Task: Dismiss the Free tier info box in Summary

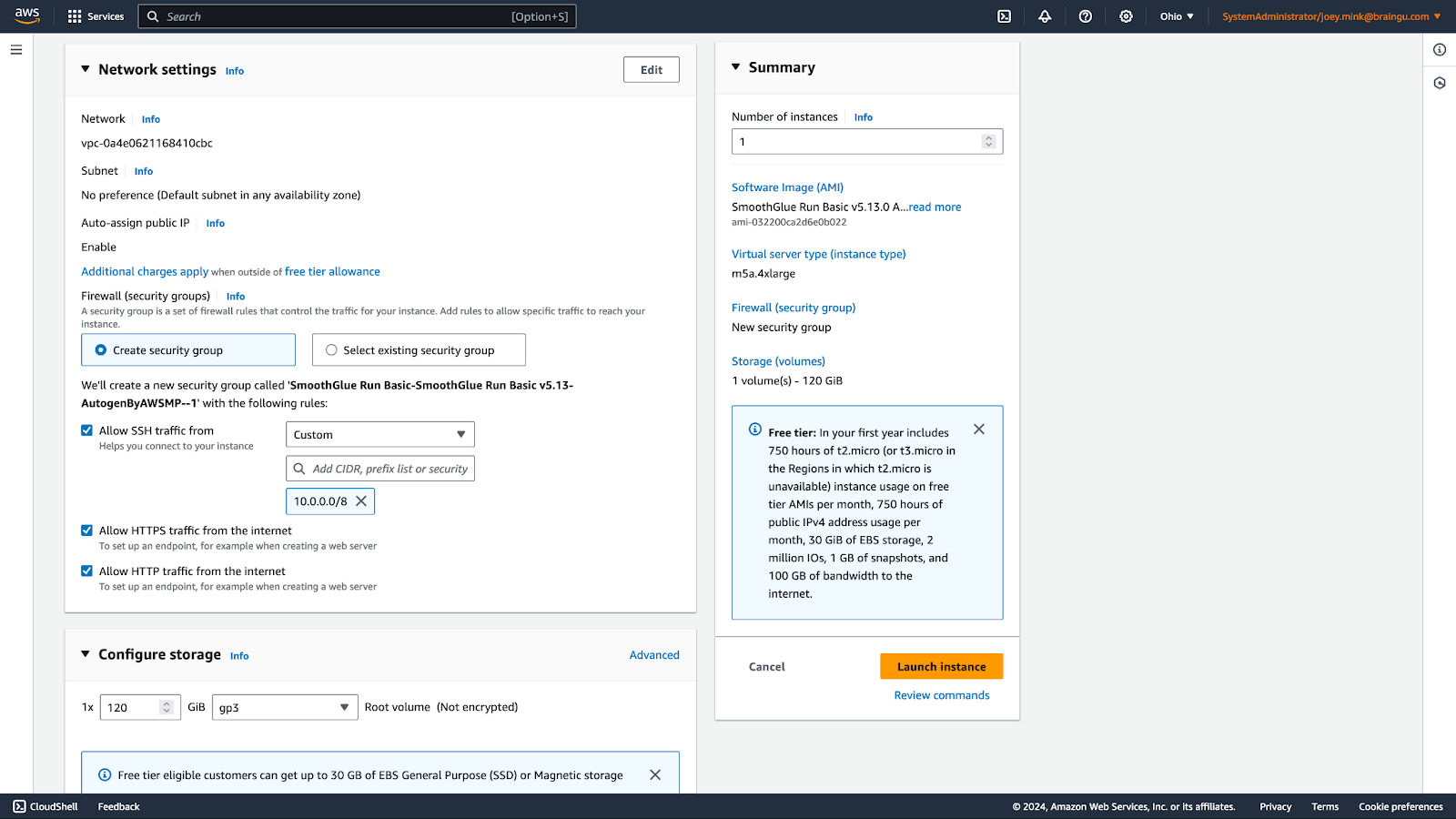Action: click(x=979, y=430)
